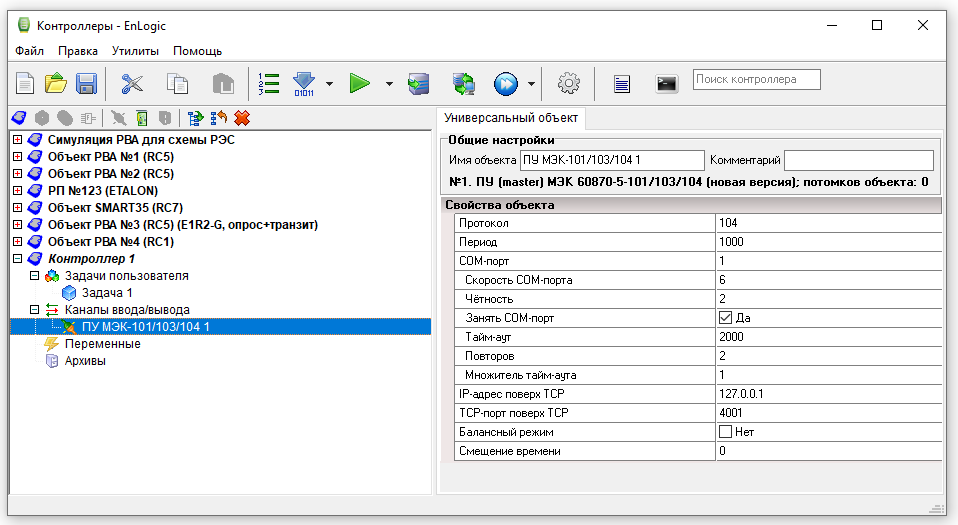958x525 pixels.
Task: Open the console terminal icon
Action: point(667,84)
